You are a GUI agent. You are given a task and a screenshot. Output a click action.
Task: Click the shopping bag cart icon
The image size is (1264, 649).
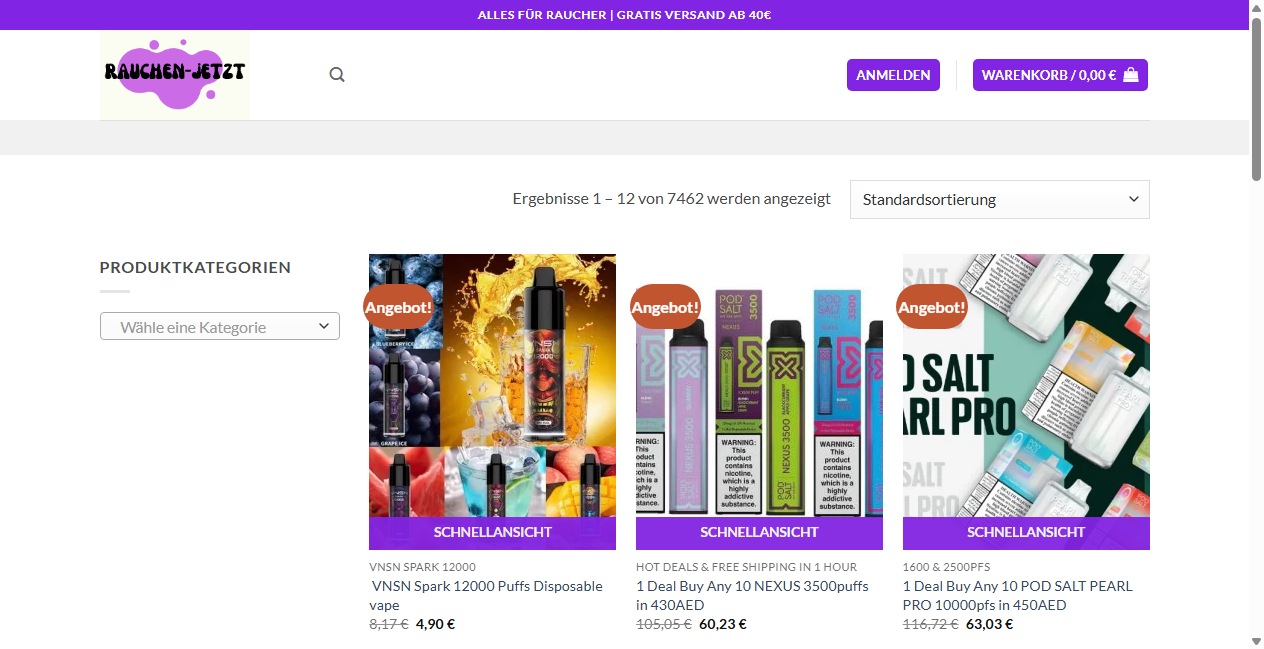pos(1131,75)
